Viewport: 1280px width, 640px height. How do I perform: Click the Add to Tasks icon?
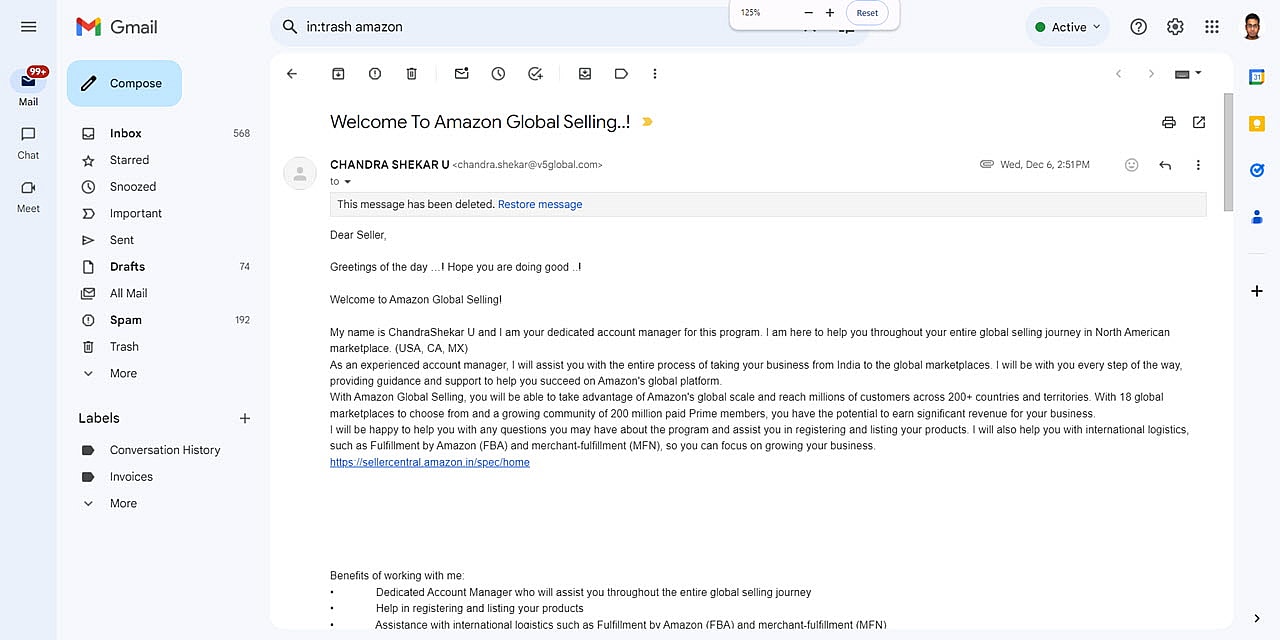point(535,74)
